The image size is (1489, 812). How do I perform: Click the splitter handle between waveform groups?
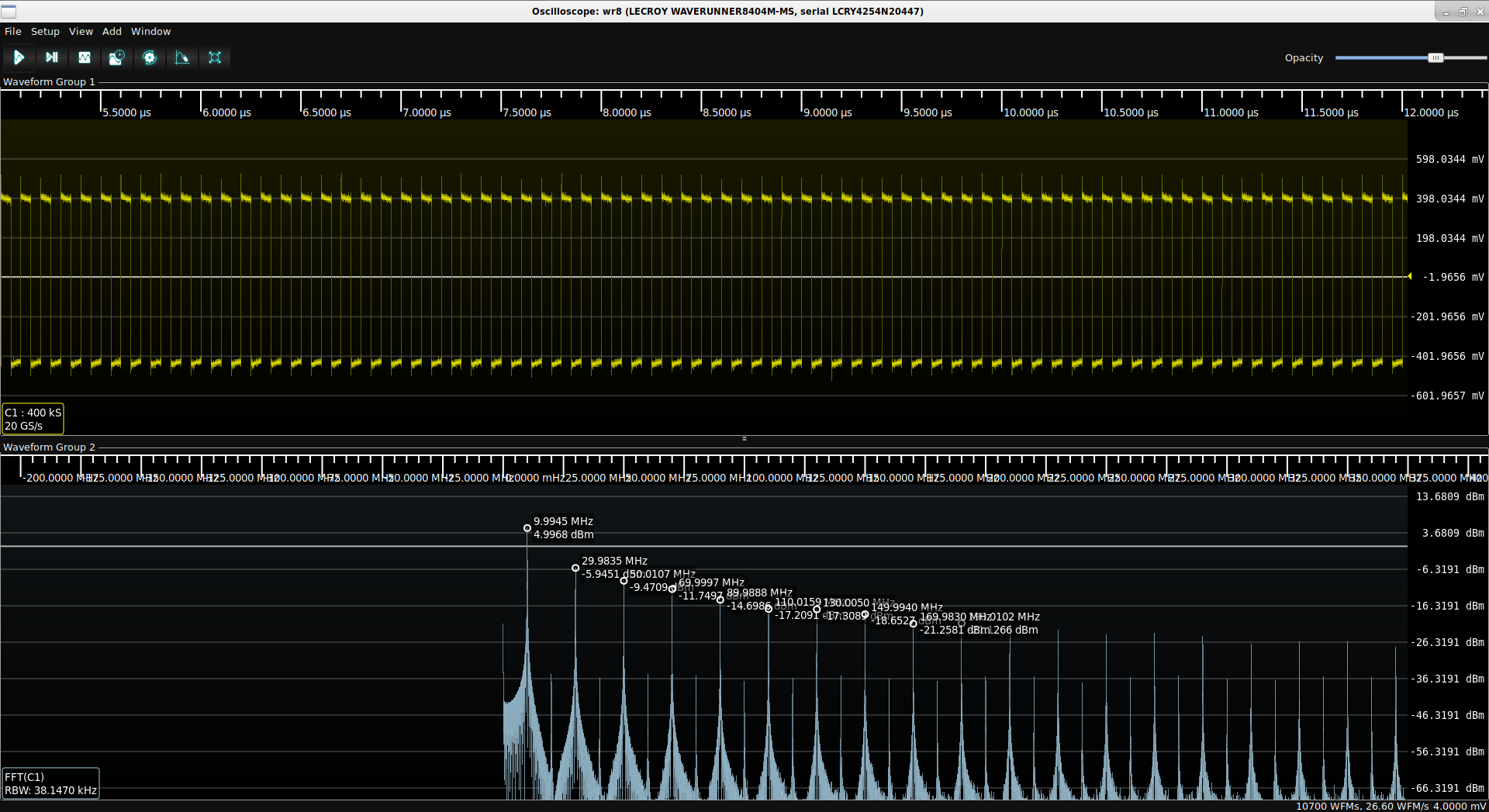coord(744,439)
